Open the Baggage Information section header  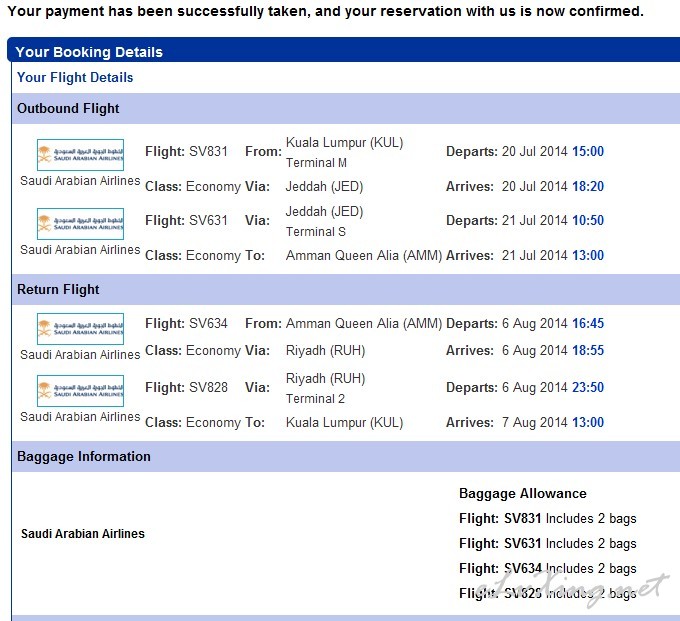tap(346, 456)
